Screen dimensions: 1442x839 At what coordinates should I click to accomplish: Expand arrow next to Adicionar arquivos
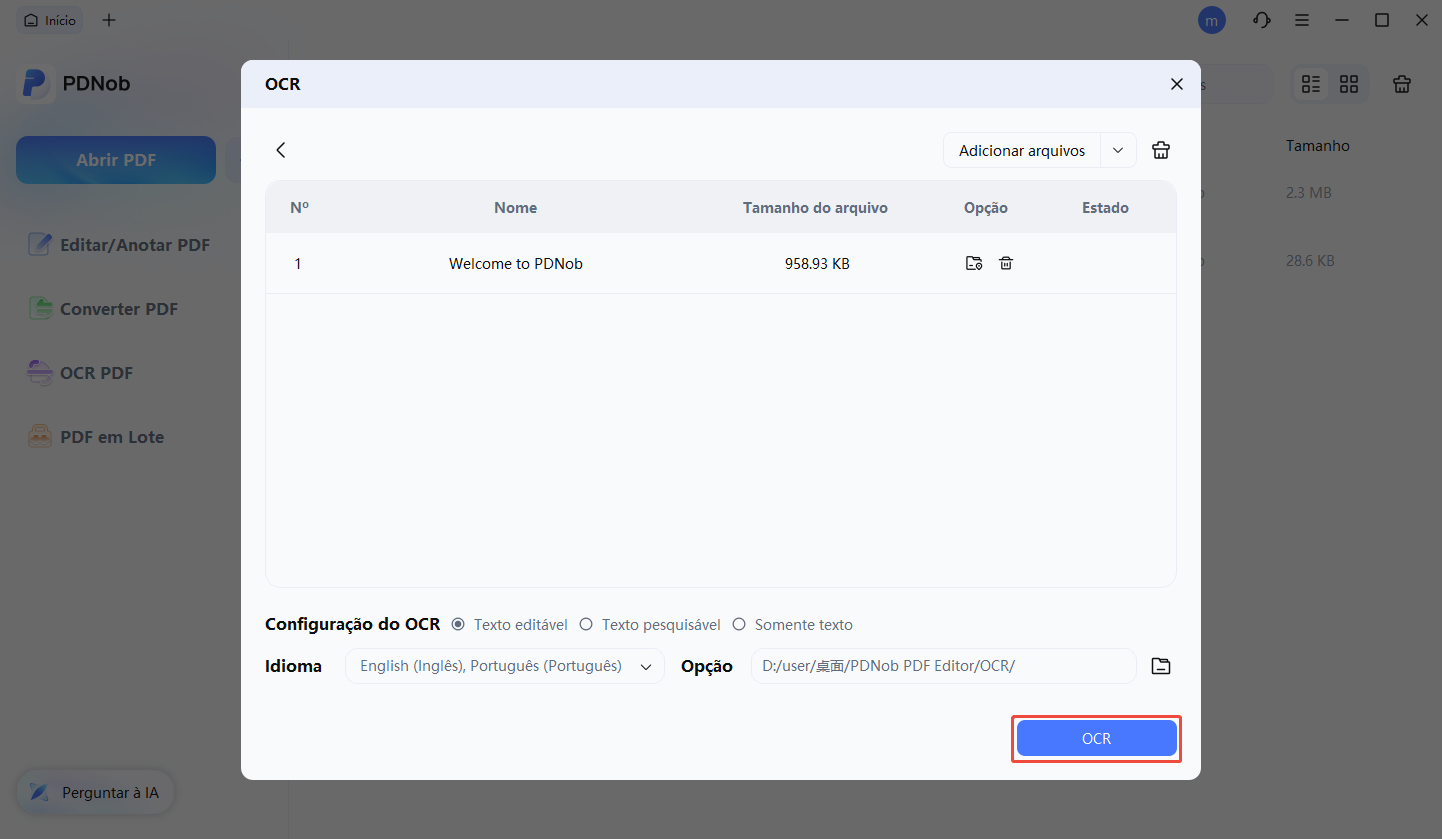tap(1118, 150)
